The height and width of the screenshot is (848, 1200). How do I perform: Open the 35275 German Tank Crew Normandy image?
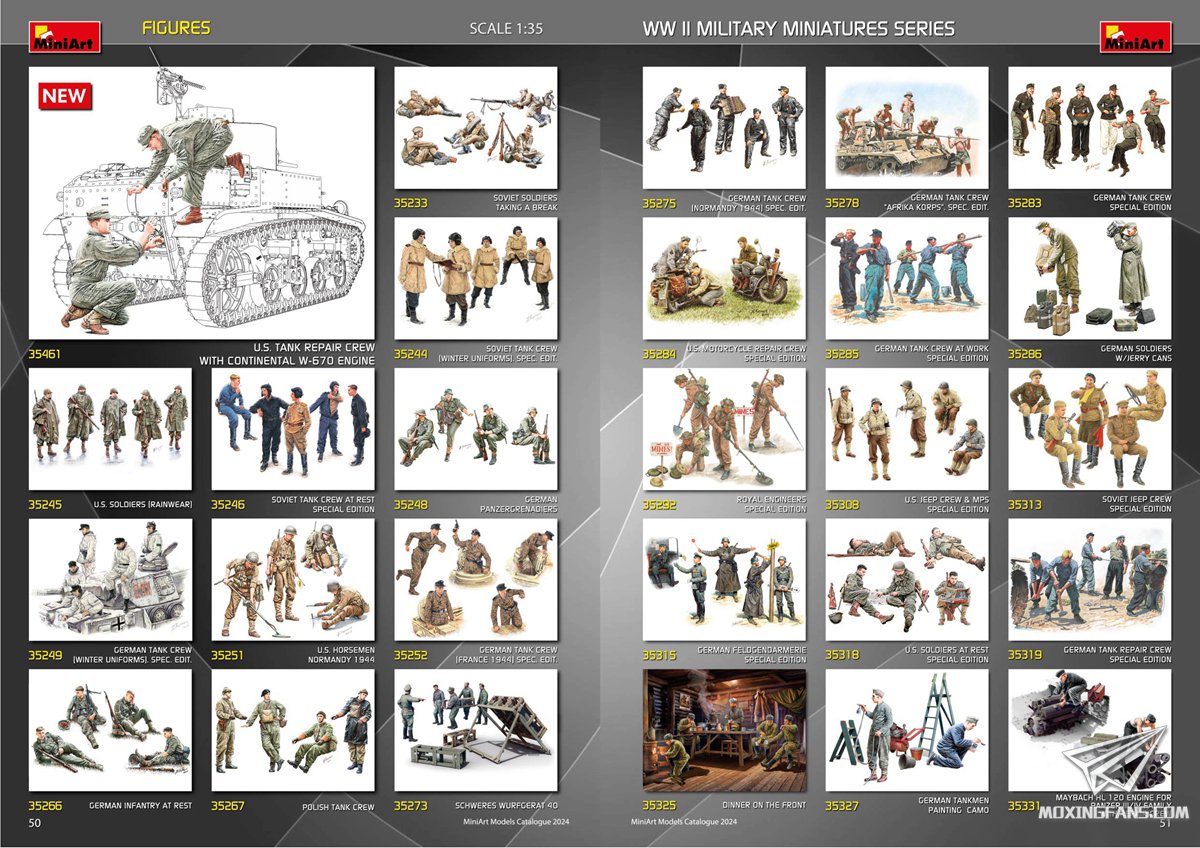point(724,128)
